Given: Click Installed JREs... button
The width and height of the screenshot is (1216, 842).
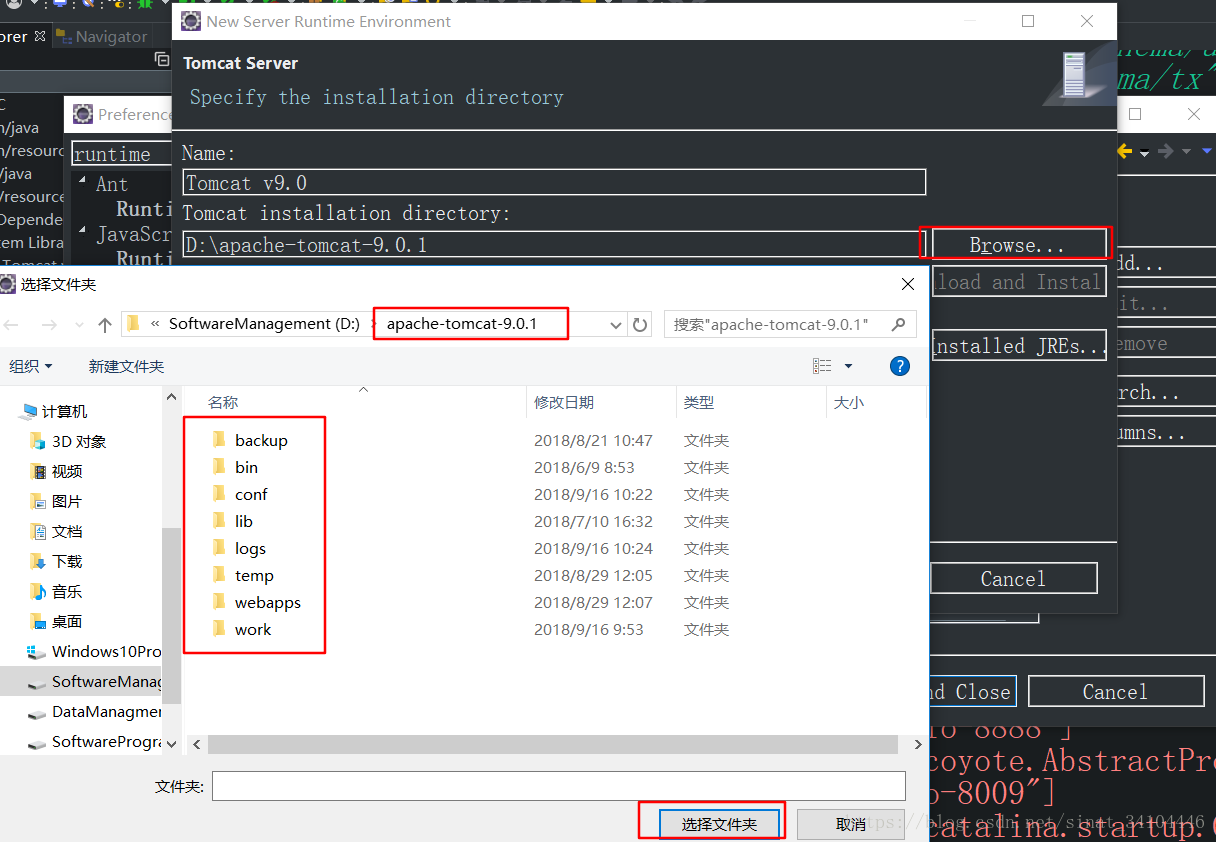Looking at the screenshot, I should click(1018, 346).
